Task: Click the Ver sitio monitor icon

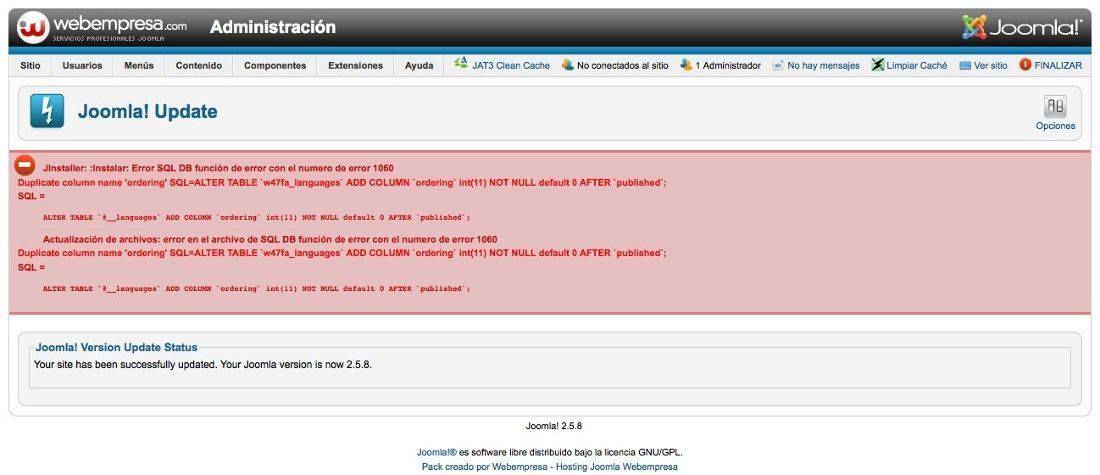Action: click(965, 65)
